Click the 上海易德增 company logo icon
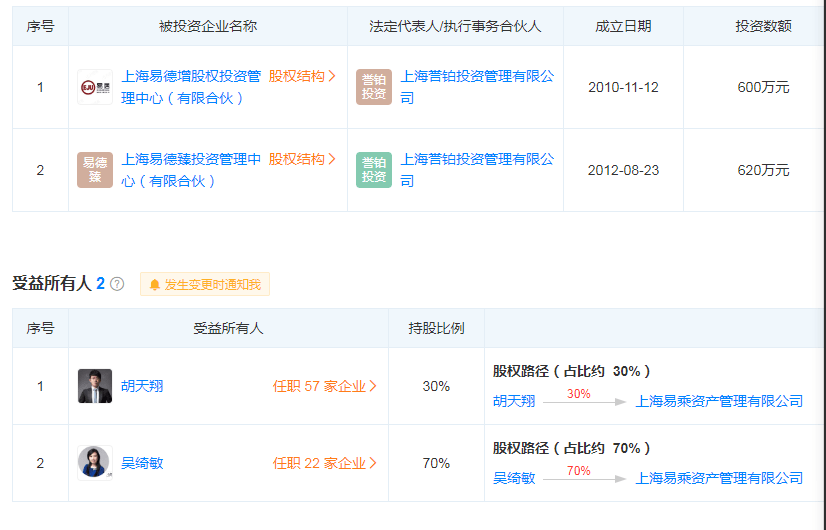 (x=95, y=87)
